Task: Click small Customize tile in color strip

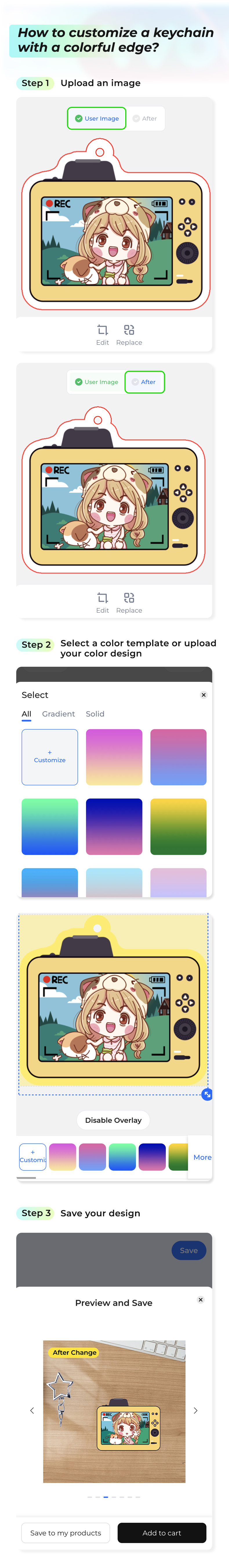Action: pyautogui.click(x=32, y=1156)
